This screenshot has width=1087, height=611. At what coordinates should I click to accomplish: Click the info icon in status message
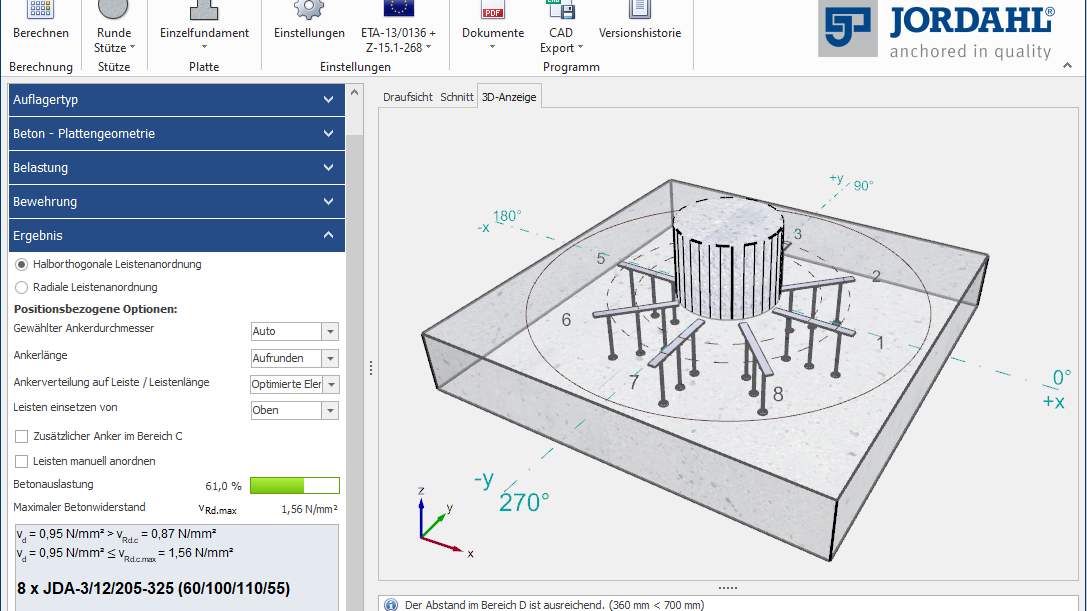coord(391,605)
